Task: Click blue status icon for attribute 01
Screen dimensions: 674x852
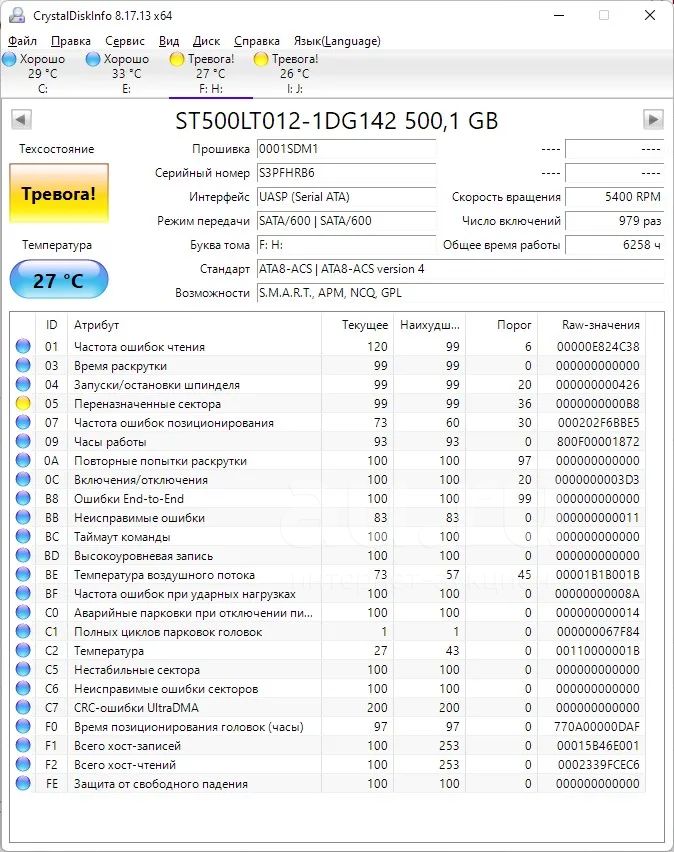Action: pyautogui.click(x=23, y=346)
